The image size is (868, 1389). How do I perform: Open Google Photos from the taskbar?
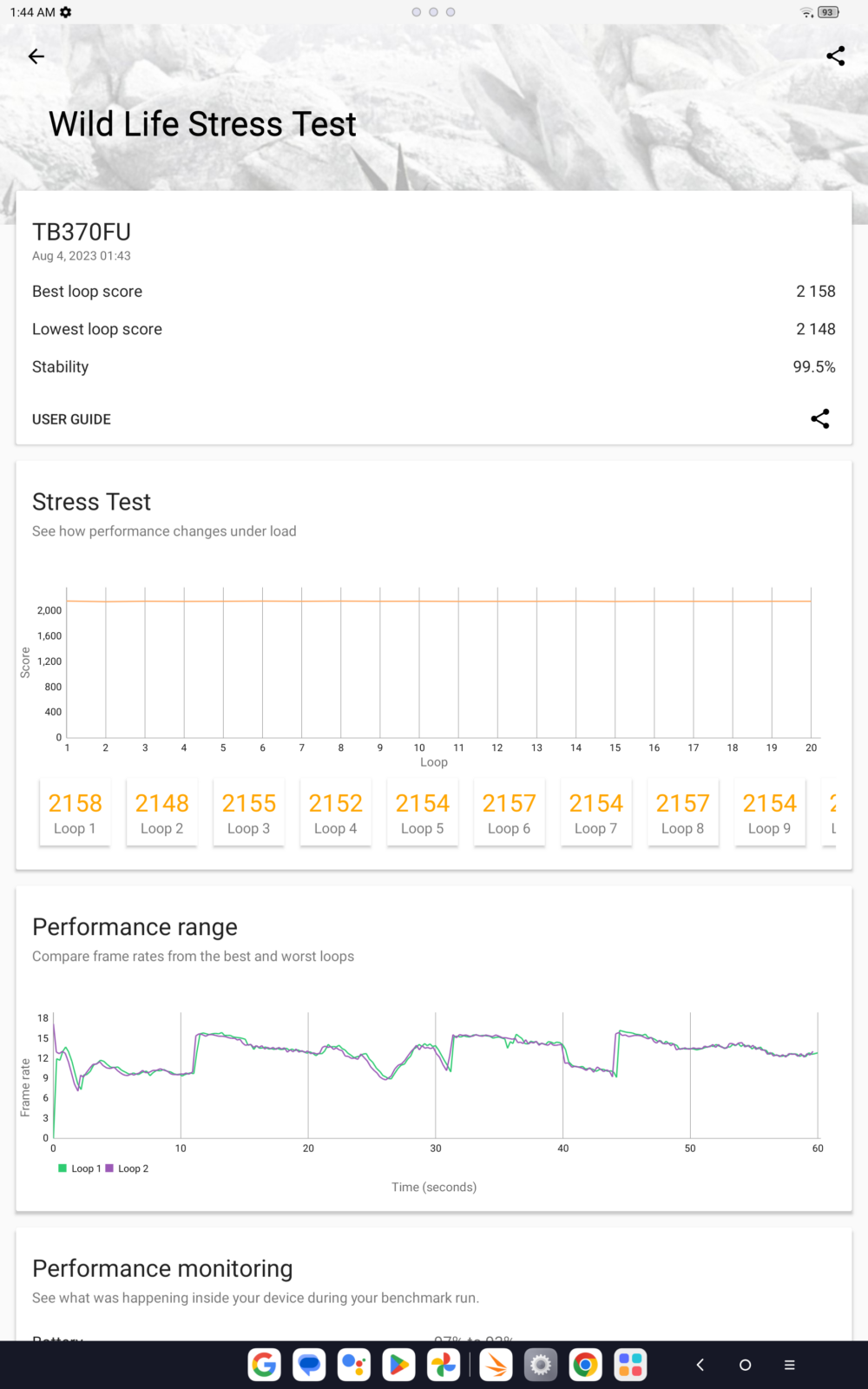point(444,1365)
